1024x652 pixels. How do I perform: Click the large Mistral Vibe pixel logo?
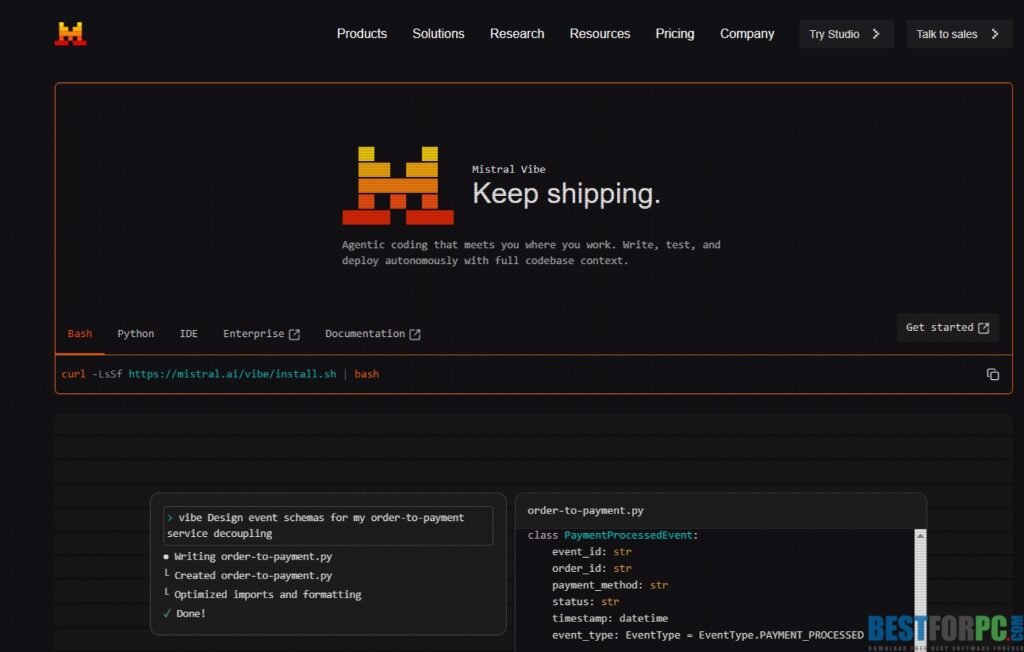coord(398,186)
